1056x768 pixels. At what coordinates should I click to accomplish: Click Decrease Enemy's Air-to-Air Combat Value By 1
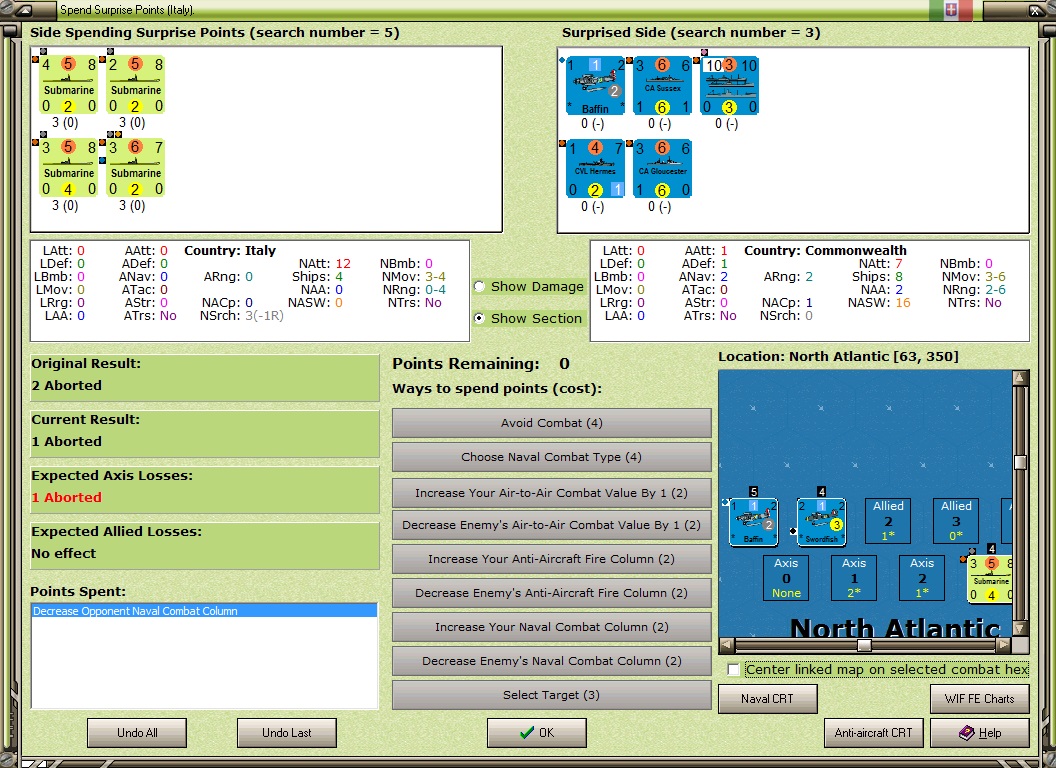click(552, 525)
